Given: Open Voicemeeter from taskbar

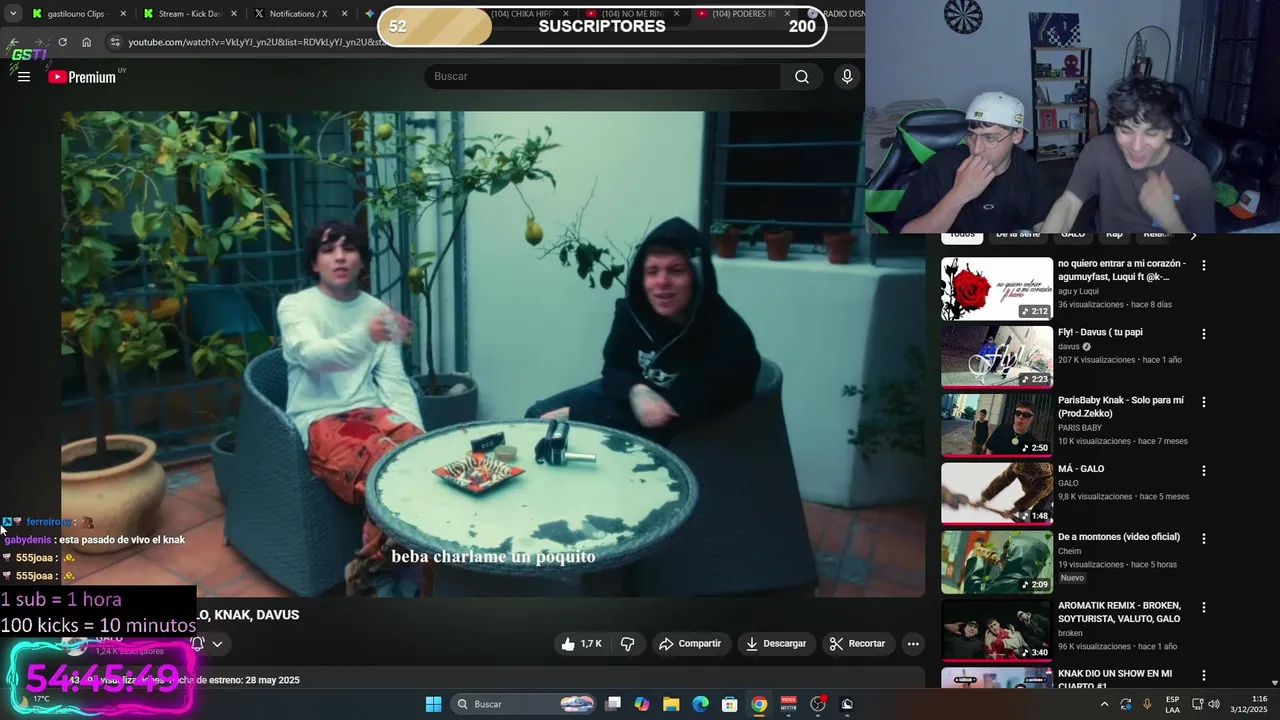Looking at the screenshot, I should coord(788,704).
